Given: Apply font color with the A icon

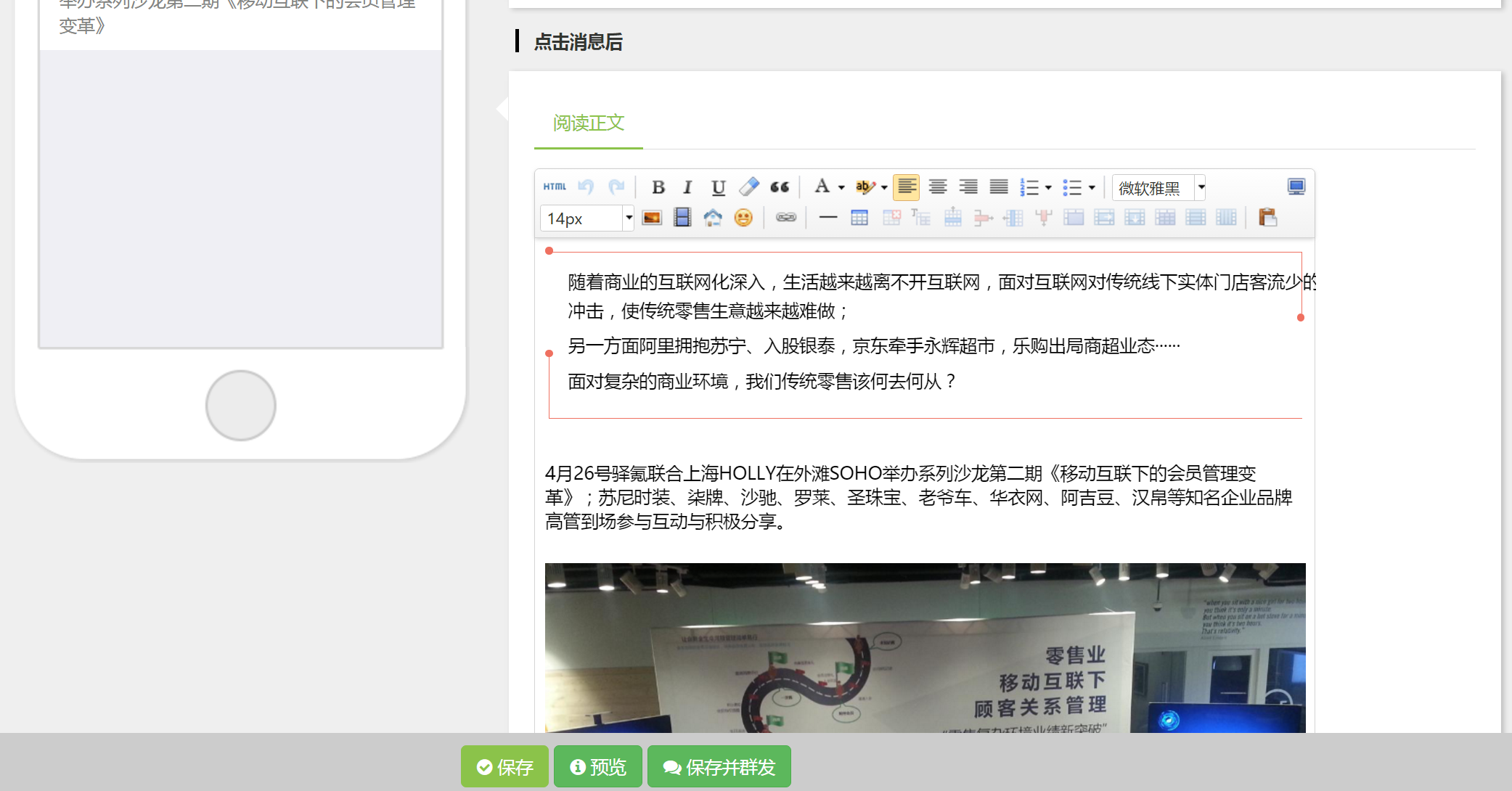Looking at the screenshot, I should coord(822,187).
